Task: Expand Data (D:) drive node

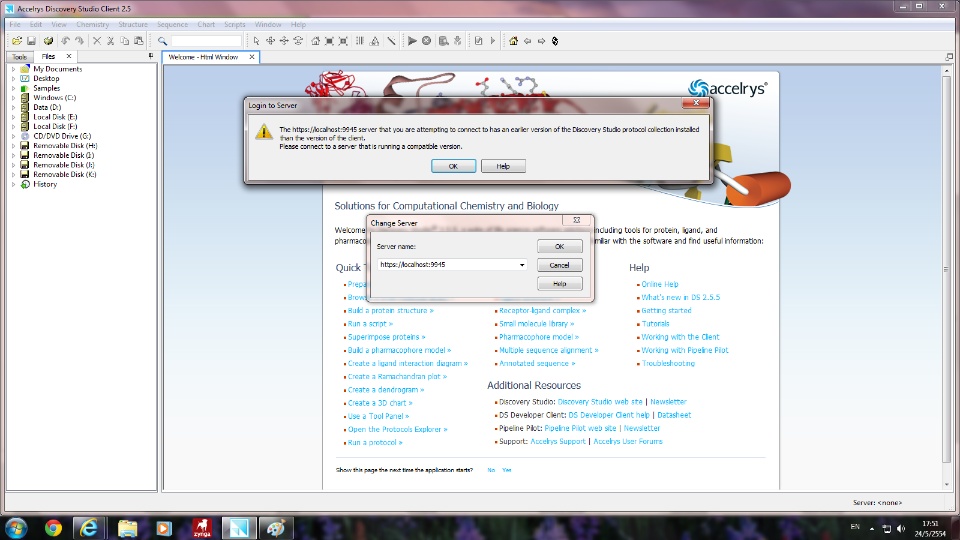Action: coord(13,107)
